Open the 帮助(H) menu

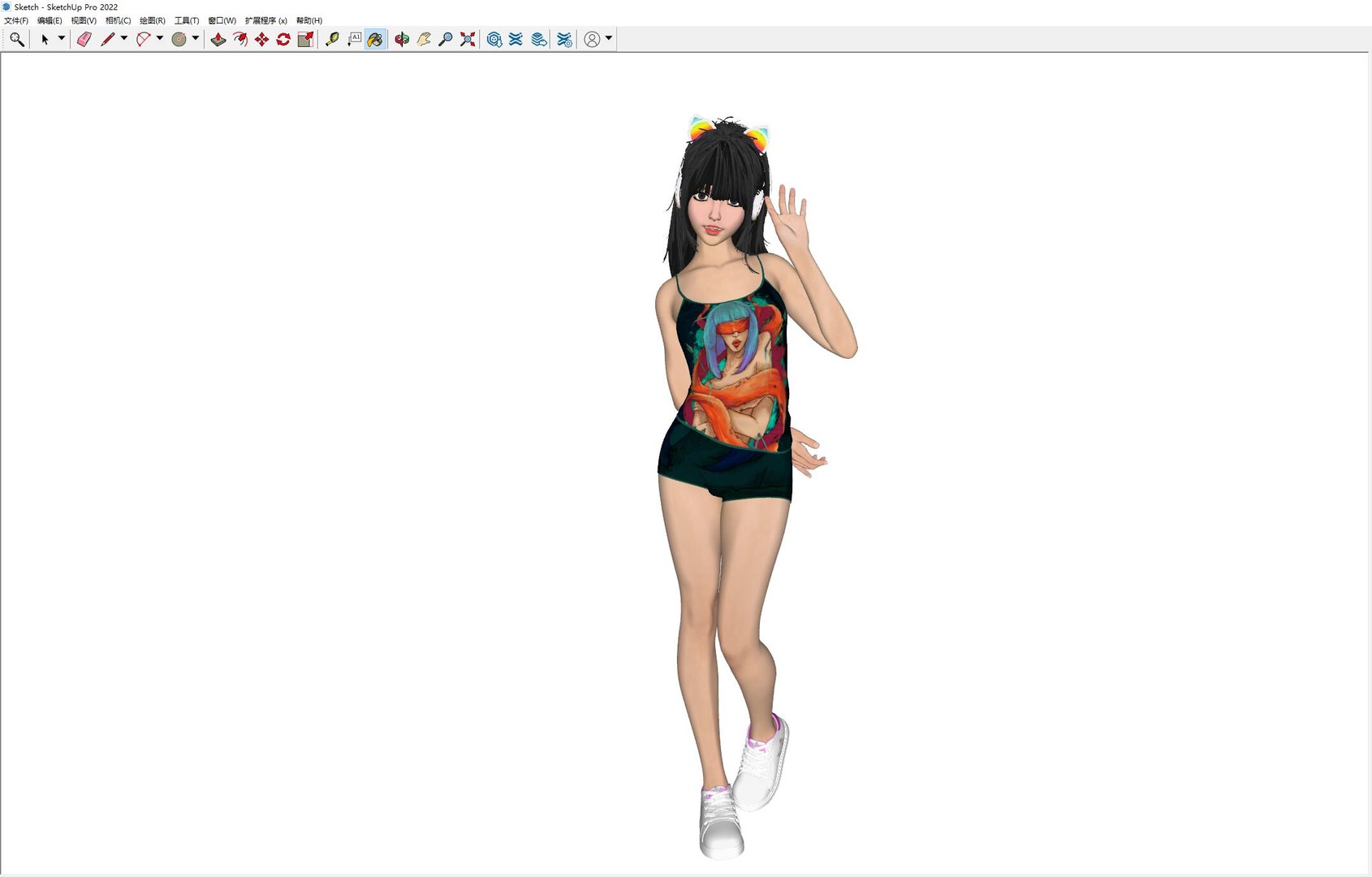pos(309,20)
